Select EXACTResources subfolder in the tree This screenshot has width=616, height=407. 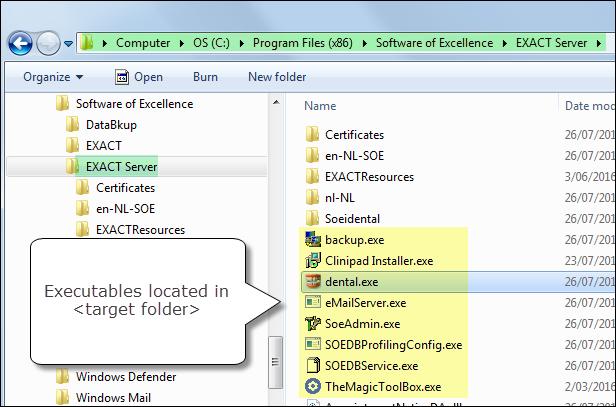(140, 230)
